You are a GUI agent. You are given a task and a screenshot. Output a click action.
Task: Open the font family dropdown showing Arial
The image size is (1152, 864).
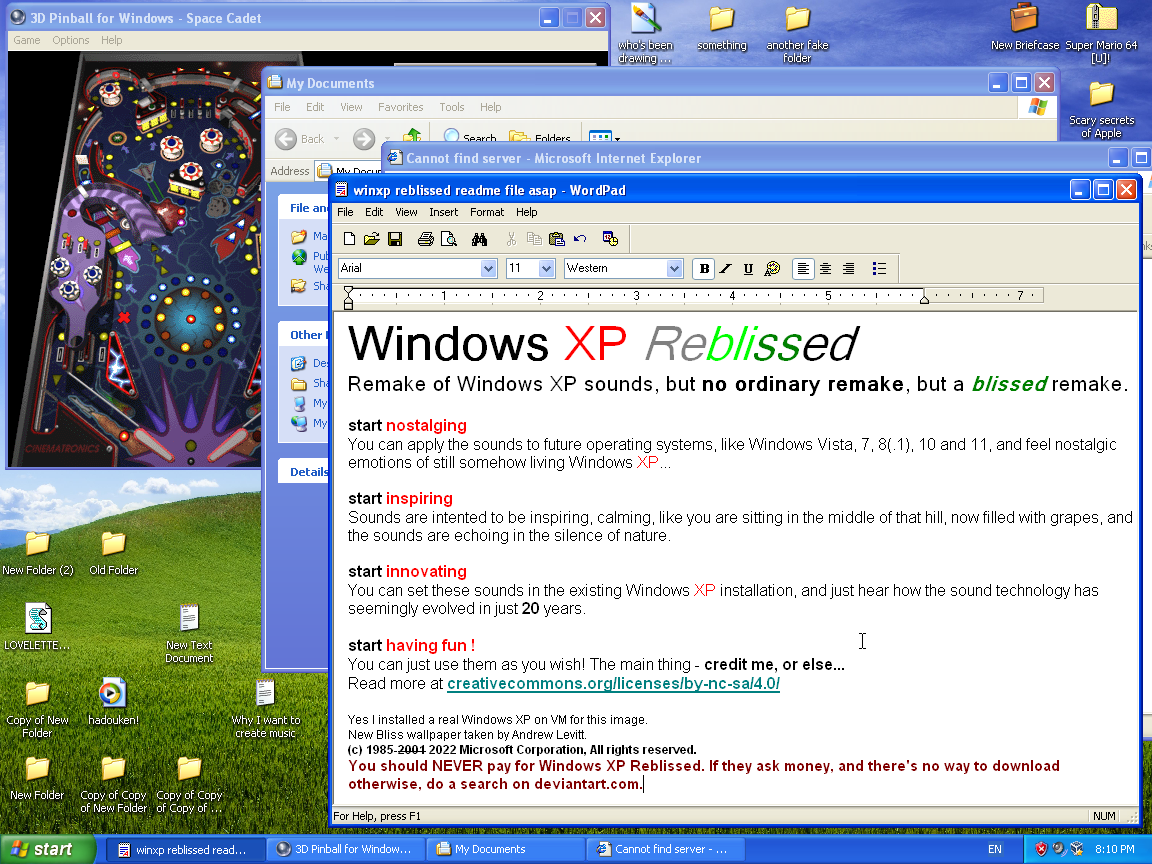pos(487,268)
